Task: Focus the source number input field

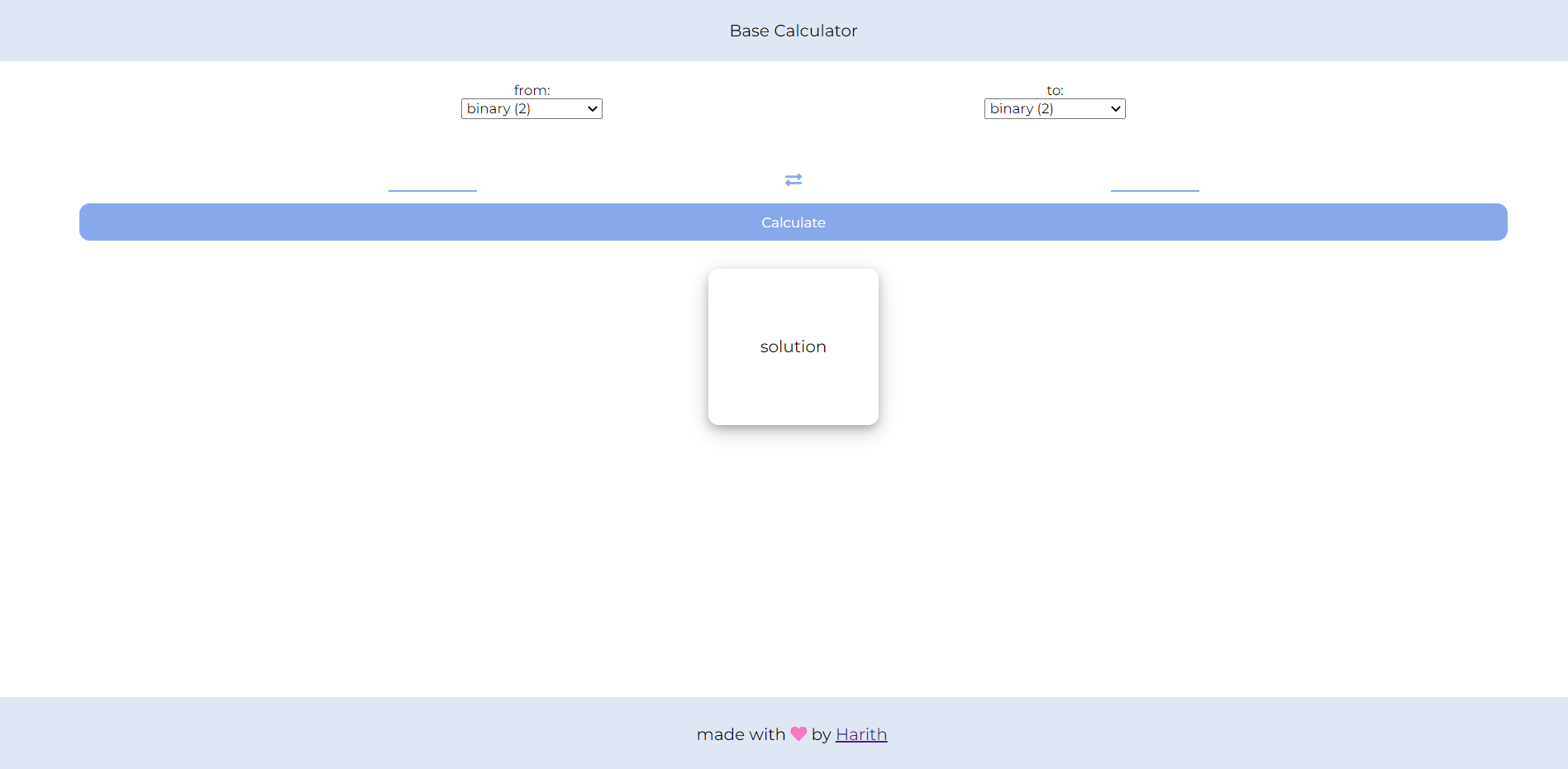Action: [432, 181]
